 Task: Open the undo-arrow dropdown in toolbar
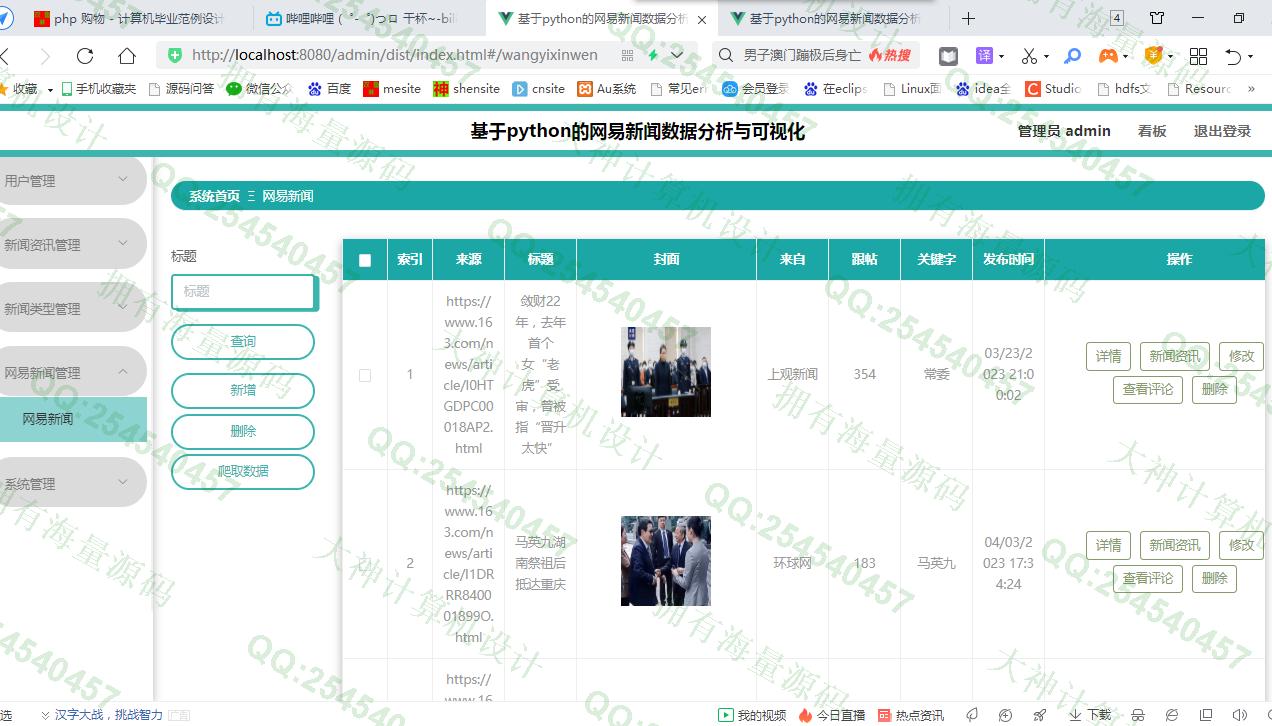pyautogui.click(x=1249, y=57)
